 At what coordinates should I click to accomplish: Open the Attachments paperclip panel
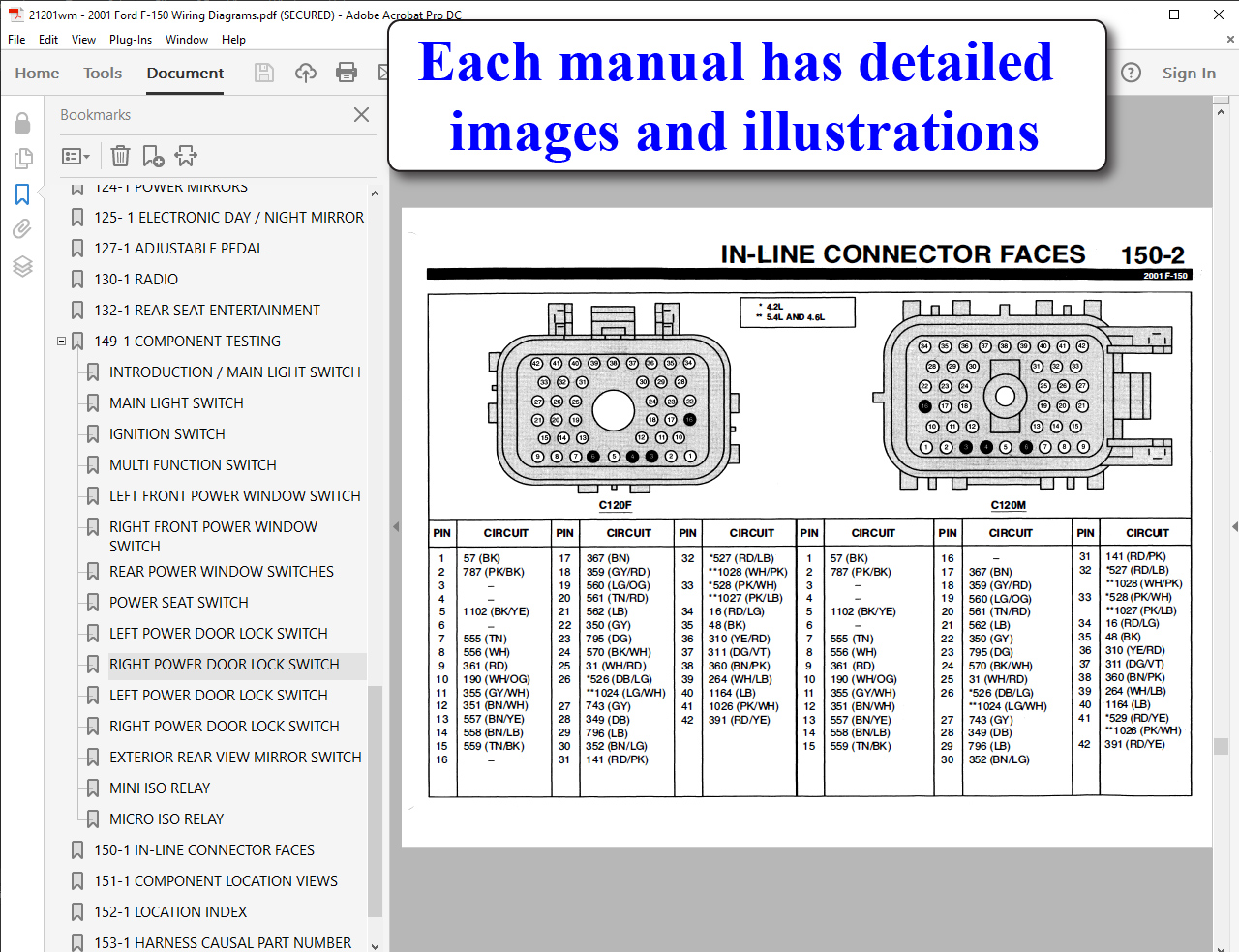tap(22, 229)
